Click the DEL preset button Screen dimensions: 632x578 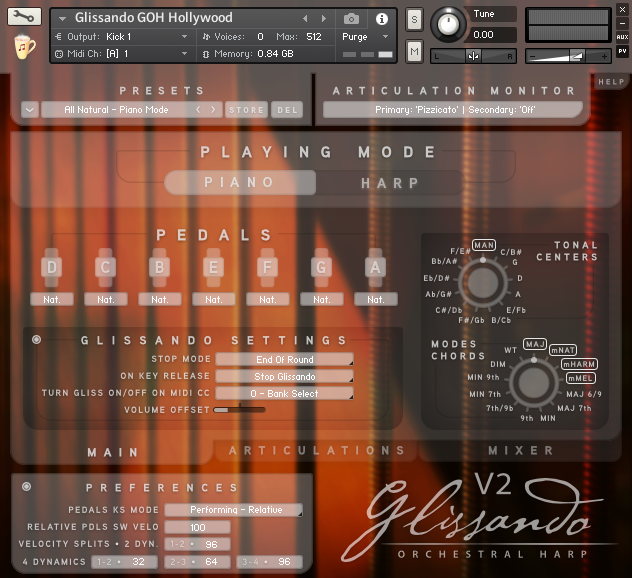click(x=287, y=110)
